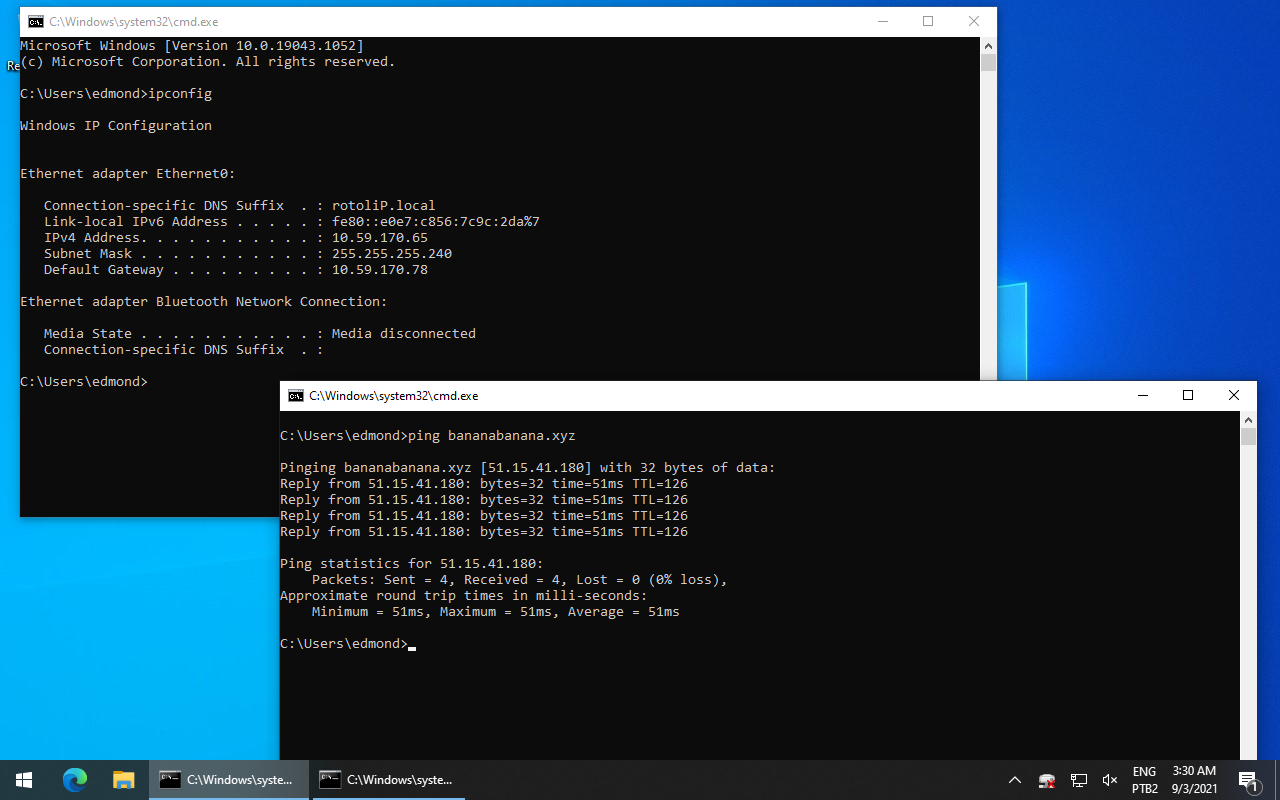Open the clock and calendar flyout
1280x800 pixels.
pyautogui.click(x=1192, y=780)
